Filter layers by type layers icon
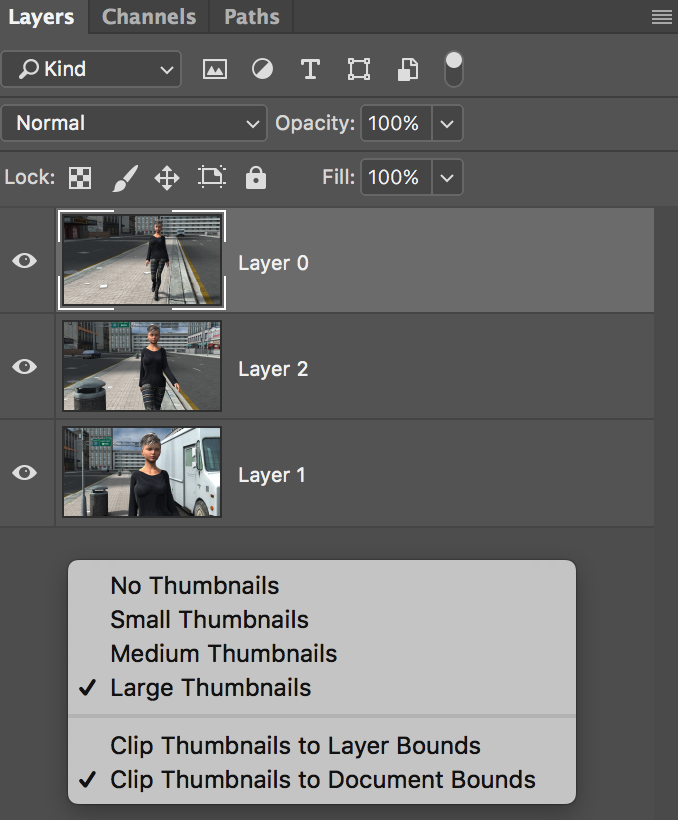Viewport: 678px width, 820px height. tap(310, 69)
